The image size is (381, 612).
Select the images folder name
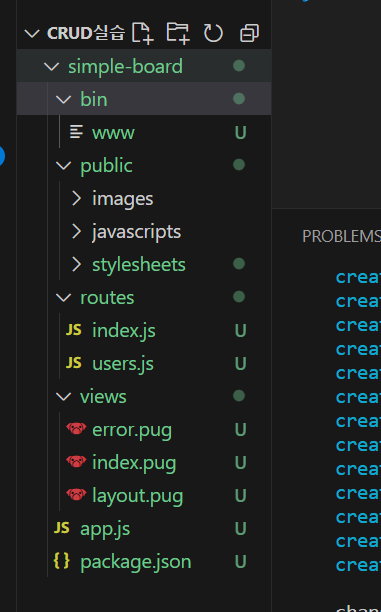click(x=123, y=199)
